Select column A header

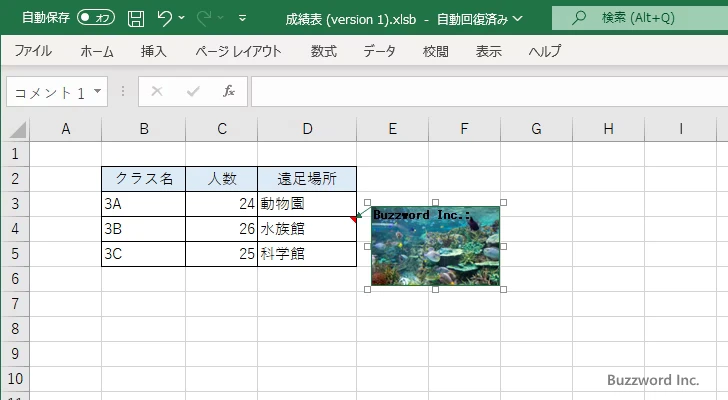[65, 129]
